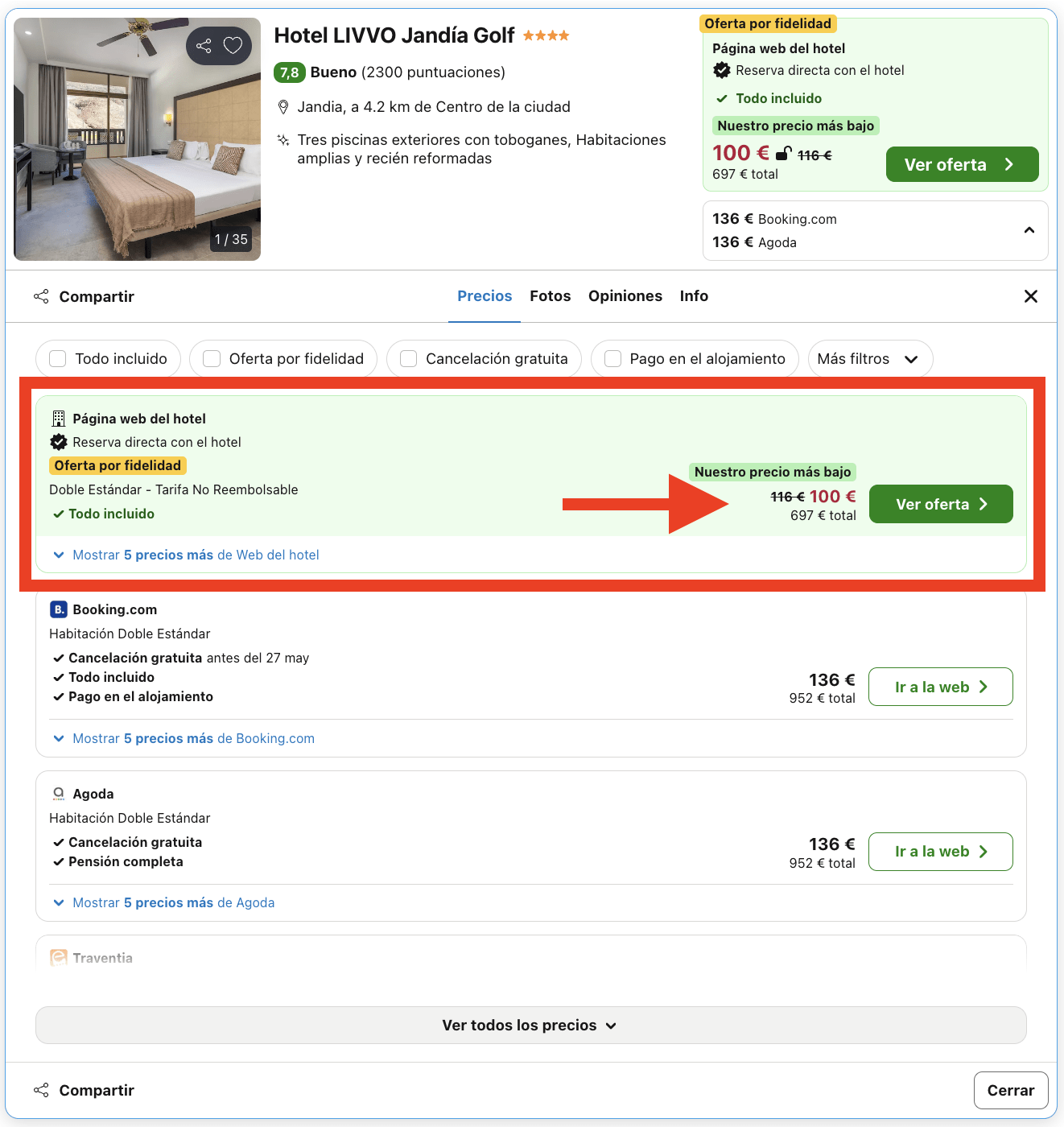Viewport: 1064px width, 1127px height.
Task: Tick the Oferta por fidelidad checkbox
Action: (212, 359)
